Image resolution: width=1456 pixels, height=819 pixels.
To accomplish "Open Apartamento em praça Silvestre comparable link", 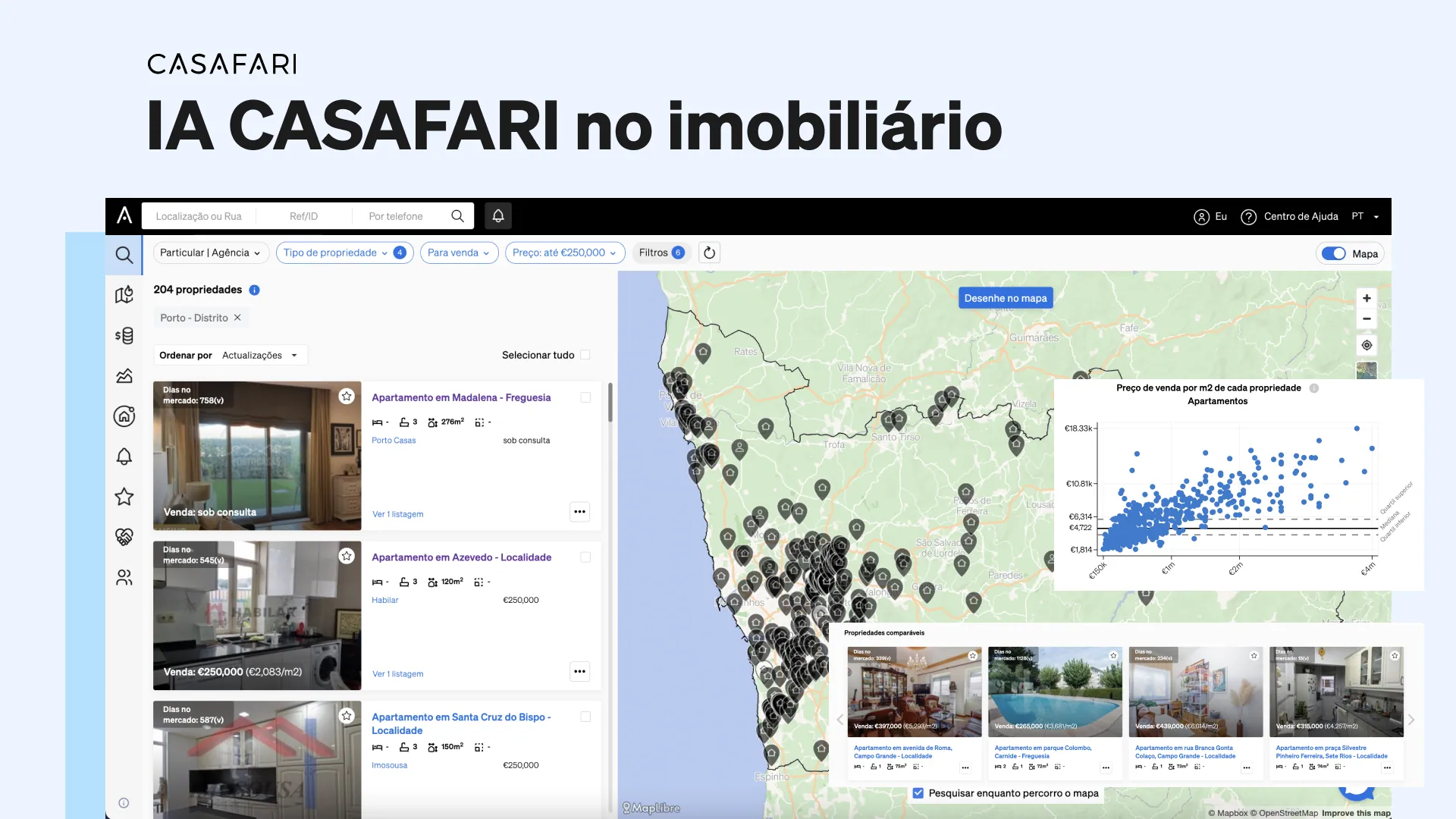I will [1332, 752].
